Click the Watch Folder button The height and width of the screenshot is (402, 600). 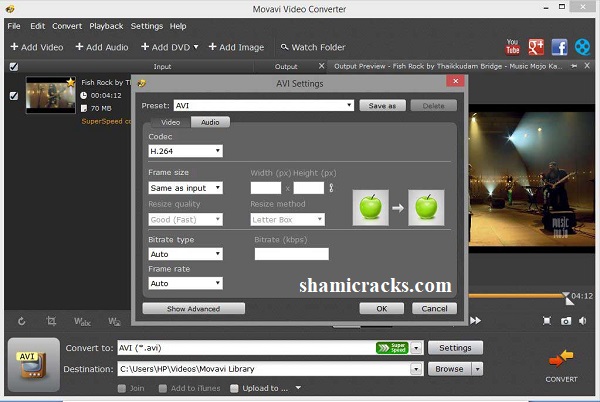tap(313, 47)
